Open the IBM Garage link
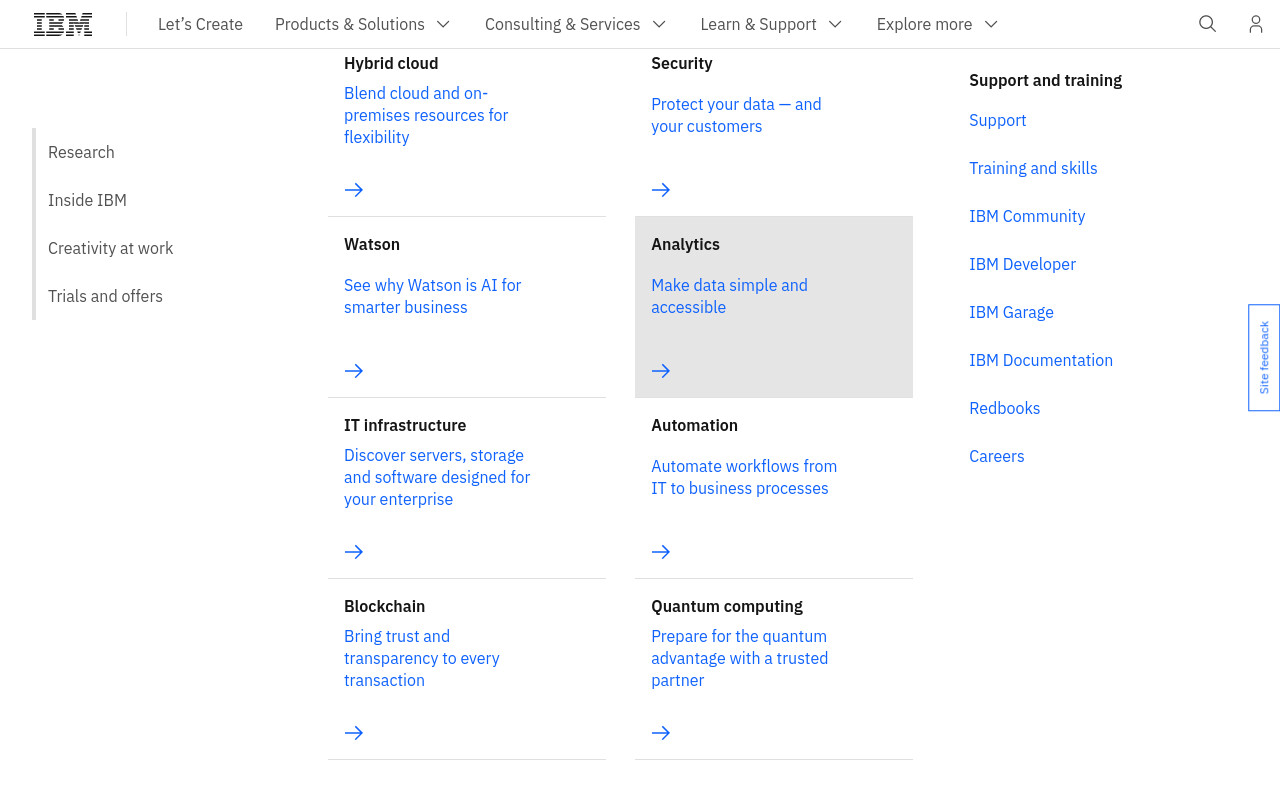Image resolution: width=1280 pixels, height=800 pixels. 1011,312
